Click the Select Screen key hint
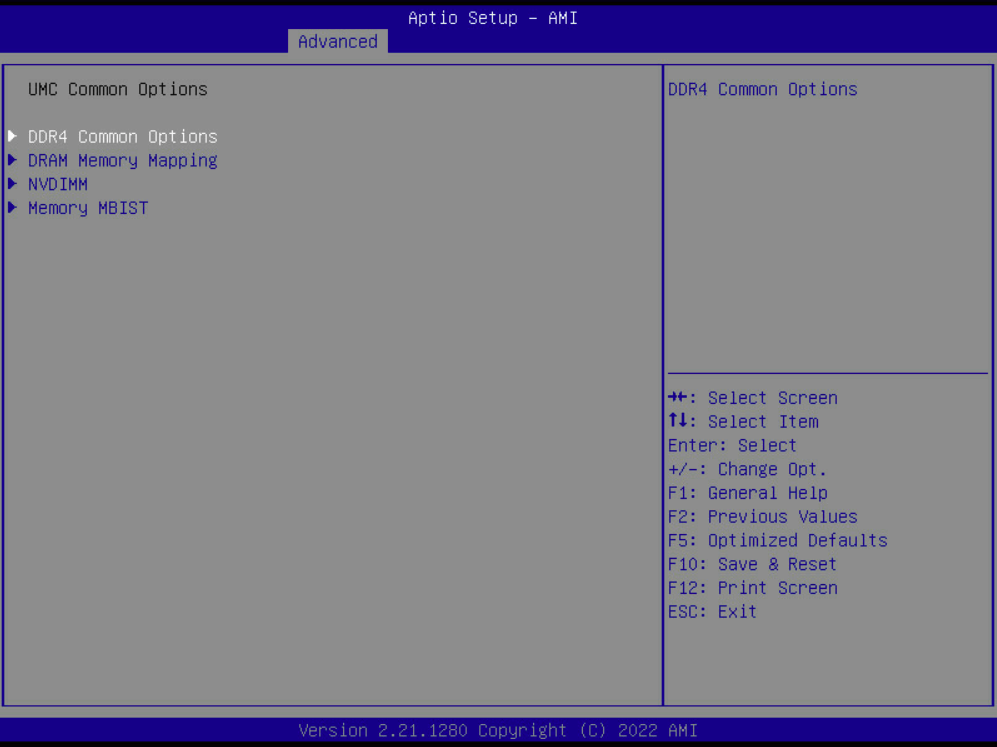Screen dimensions: 997x747 point(753,398)
